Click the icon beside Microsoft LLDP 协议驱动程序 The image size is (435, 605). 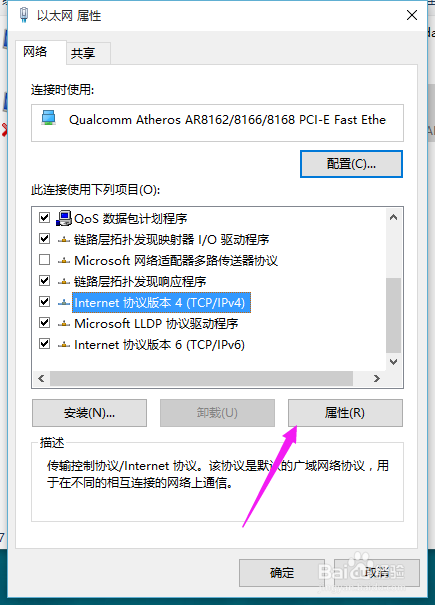tap(64, 324)
